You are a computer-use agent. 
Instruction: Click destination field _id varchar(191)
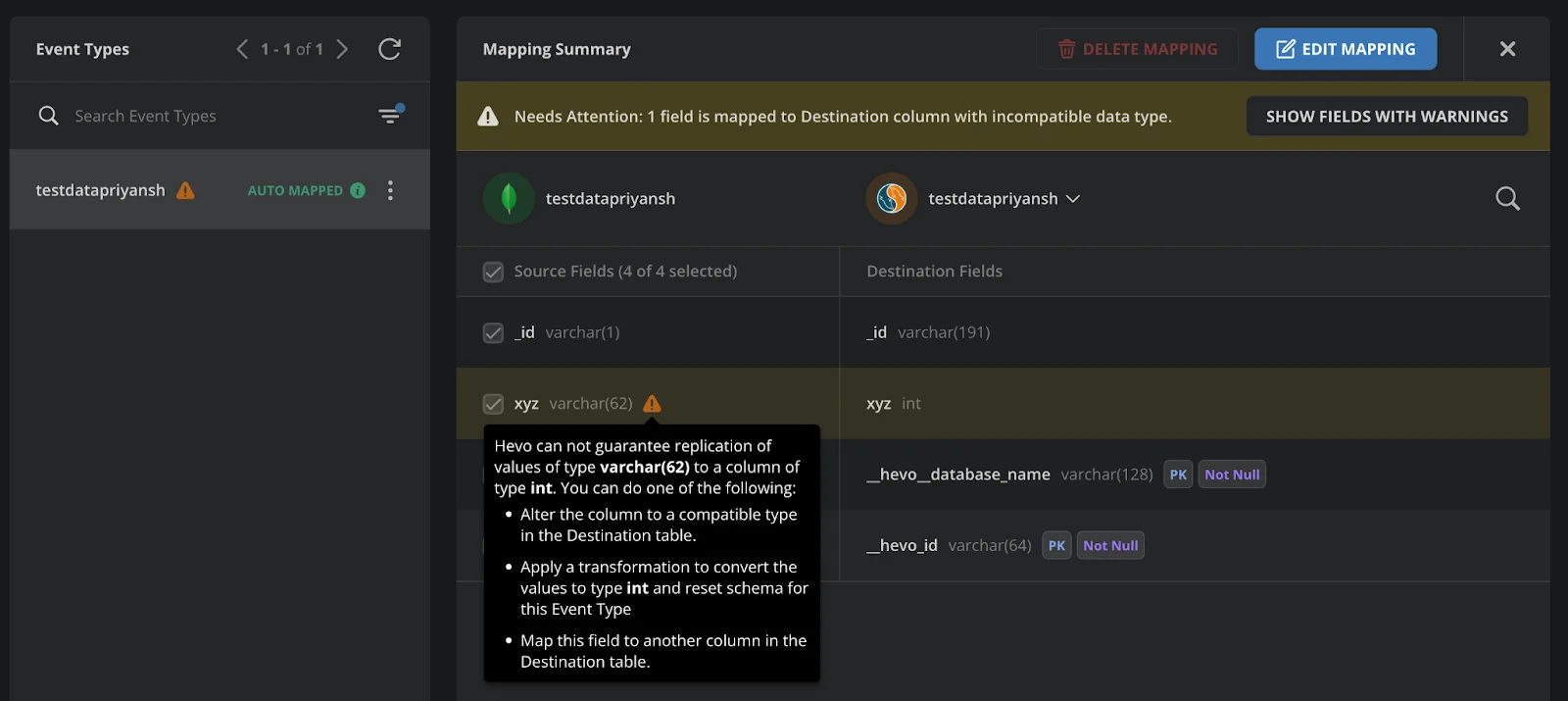click(928, 332)
